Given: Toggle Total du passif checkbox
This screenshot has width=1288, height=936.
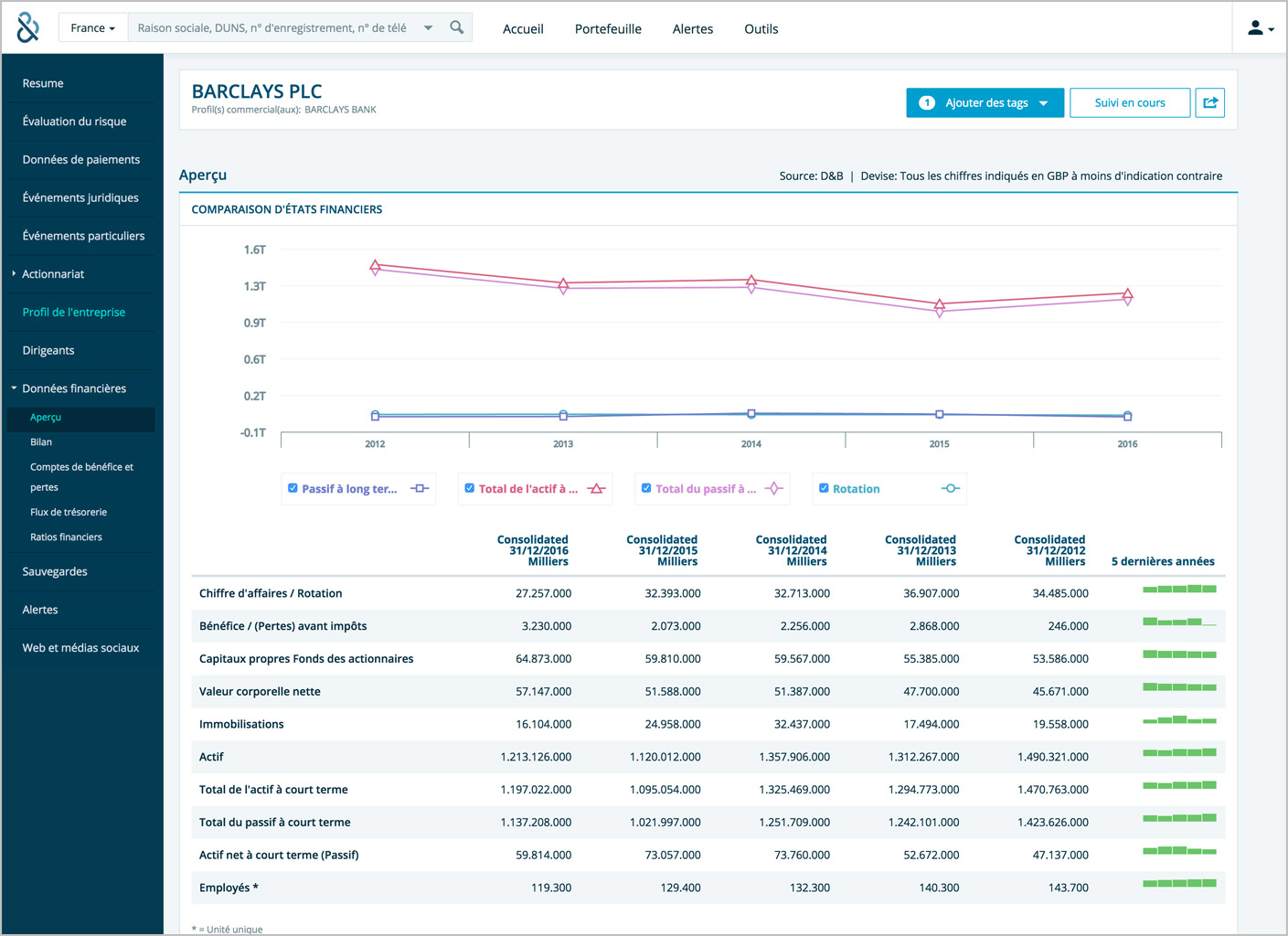Looking at the screenshot, I should pos(646,488).
